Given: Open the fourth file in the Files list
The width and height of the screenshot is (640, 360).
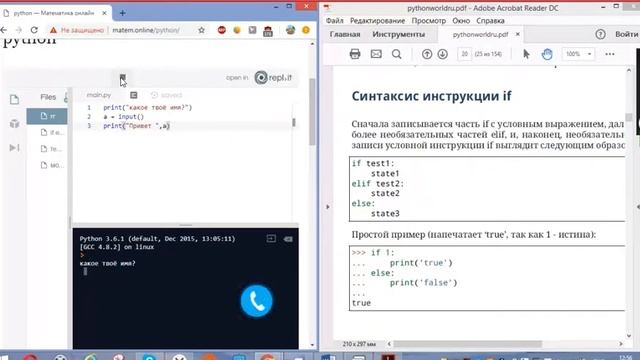Looking at the screenshot, I should (51, 165).
